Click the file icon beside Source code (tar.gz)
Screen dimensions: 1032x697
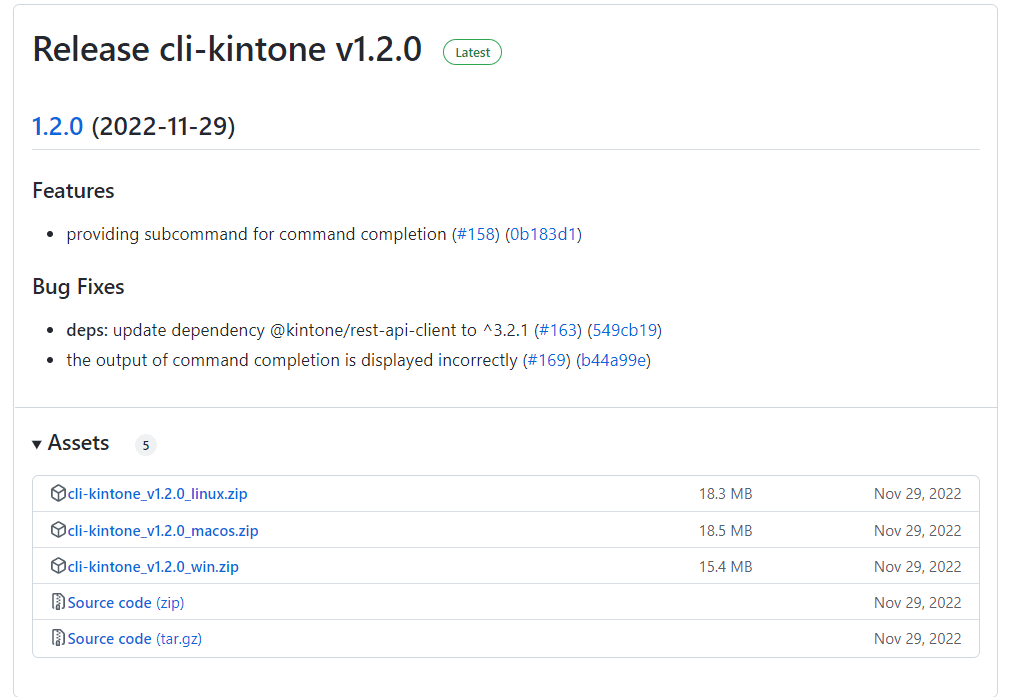(58, 638)
